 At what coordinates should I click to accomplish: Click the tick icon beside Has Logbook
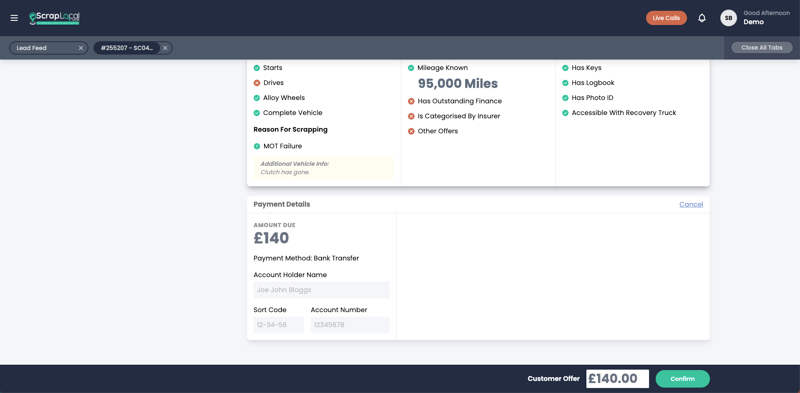[x=565, y=83]
